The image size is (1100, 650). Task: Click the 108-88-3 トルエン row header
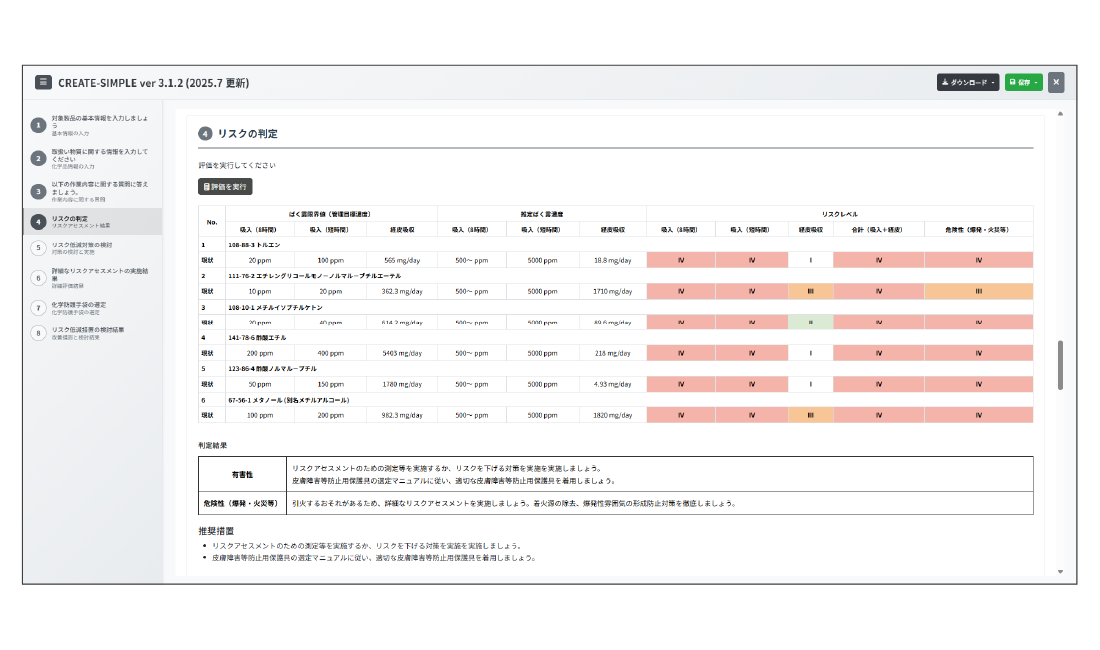tap(253, 245)
